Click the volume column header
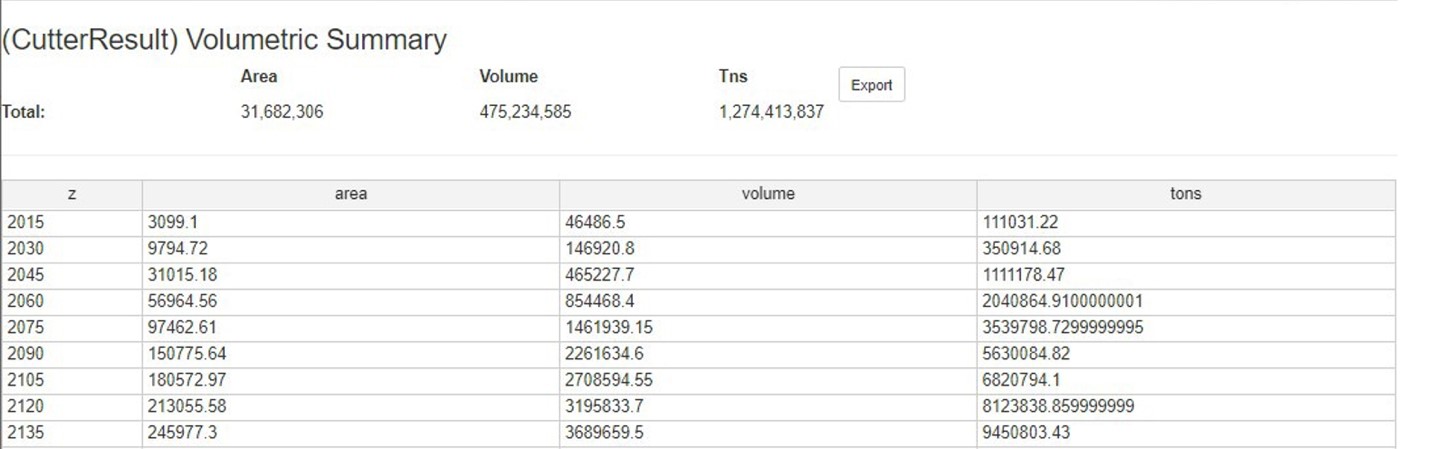The height and width of the screenshot is (449, 1432). click(768, 195)
